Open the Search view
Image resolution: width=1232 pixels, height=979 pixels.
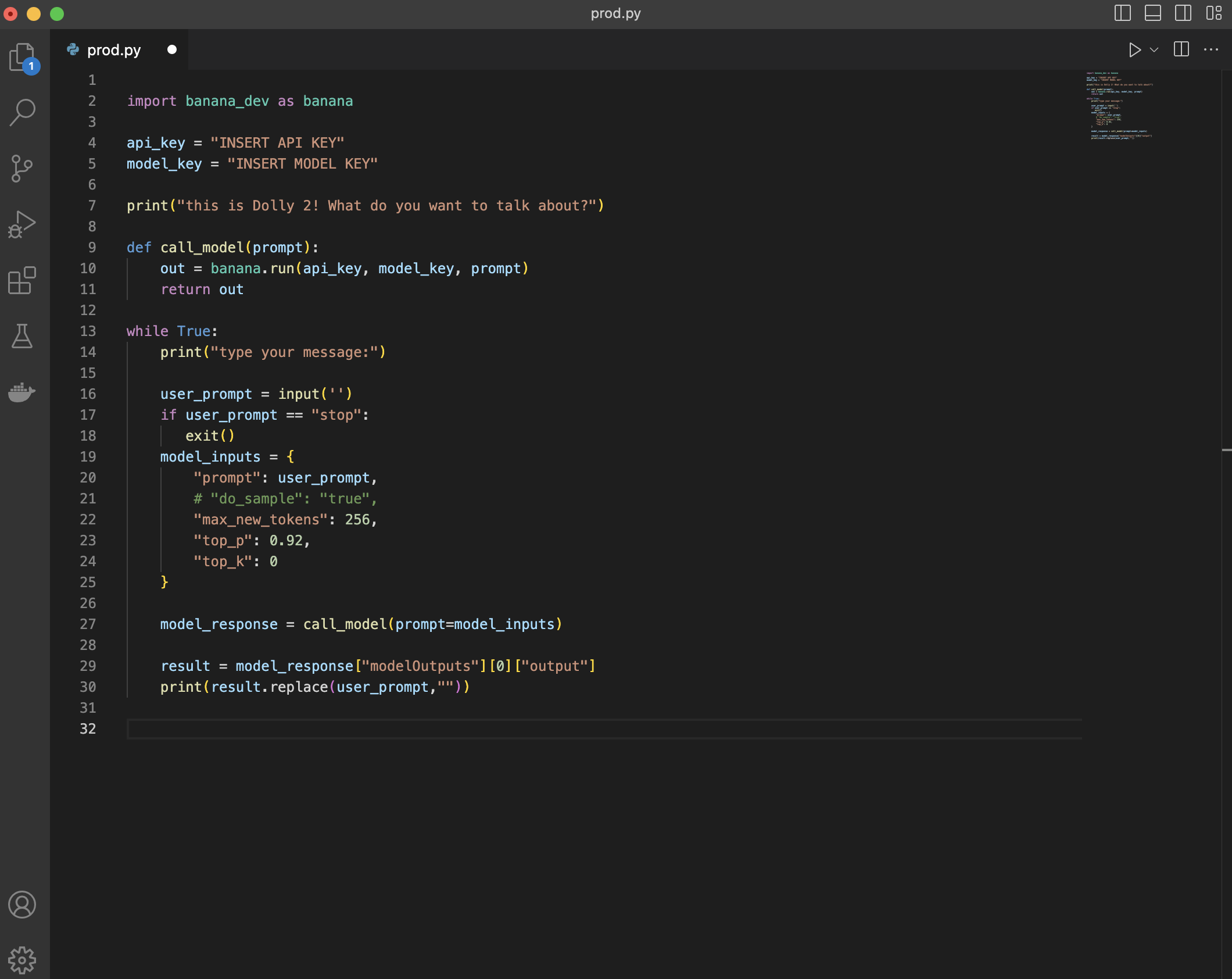pyautogui.click(x=22, y=112)
